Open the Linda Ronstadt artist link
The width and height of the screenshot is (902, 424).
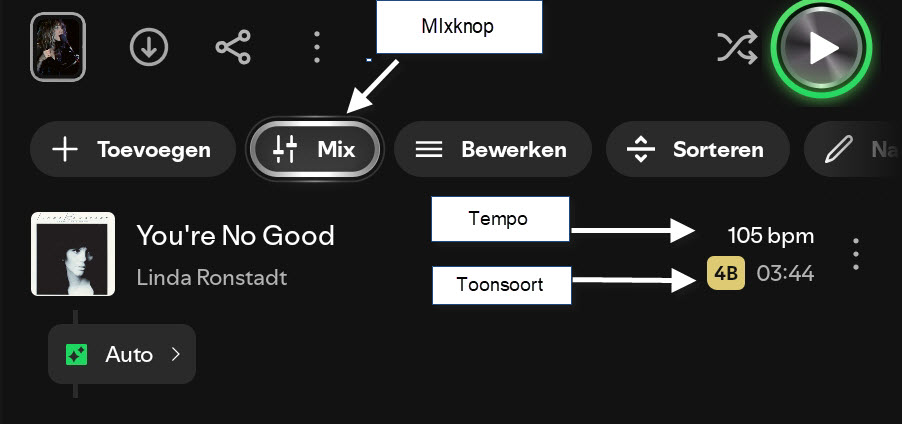click(211, 277)
